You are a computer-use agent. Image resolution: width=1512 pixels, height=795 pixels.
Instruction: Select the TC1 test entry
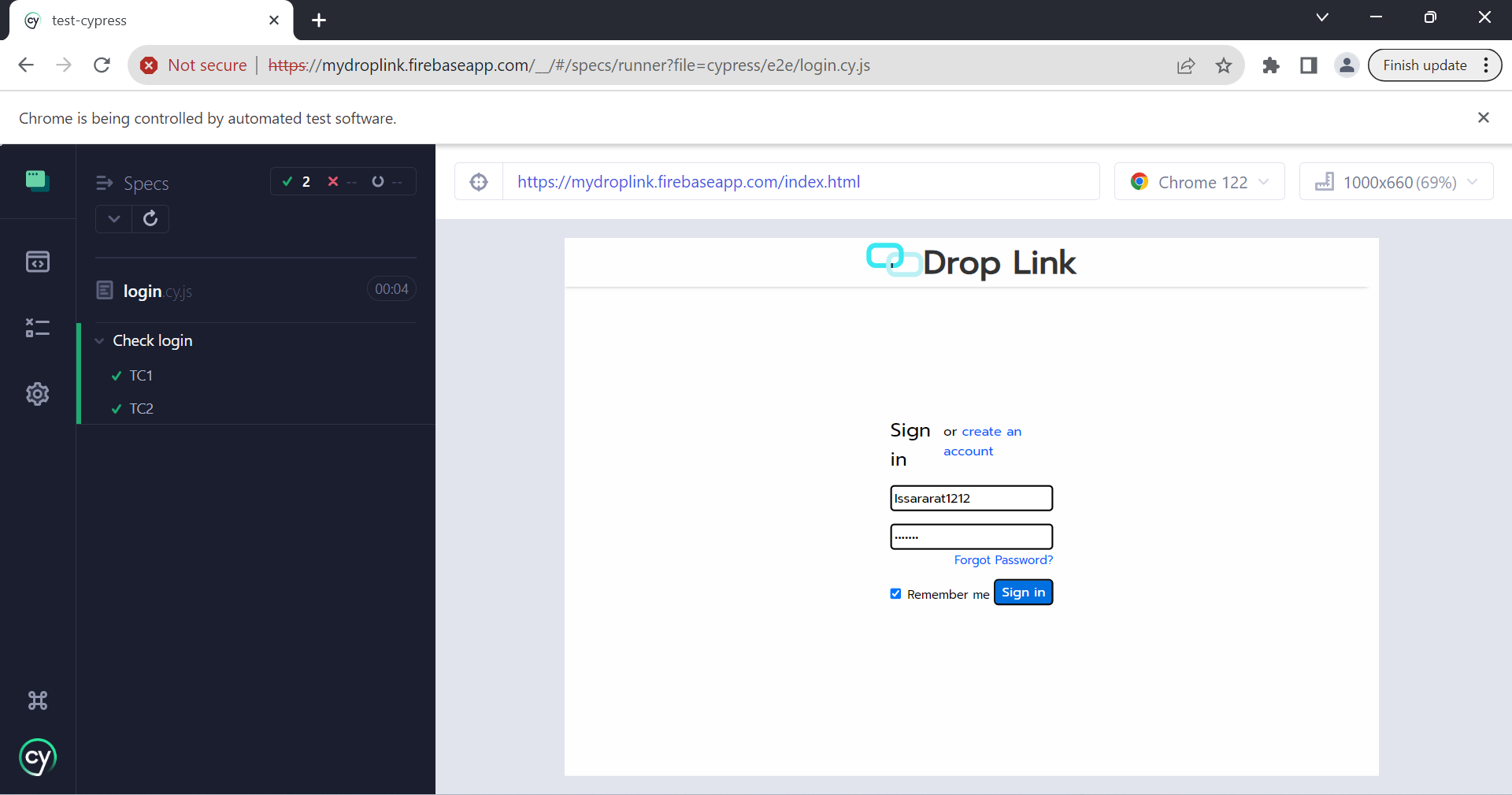141,376
